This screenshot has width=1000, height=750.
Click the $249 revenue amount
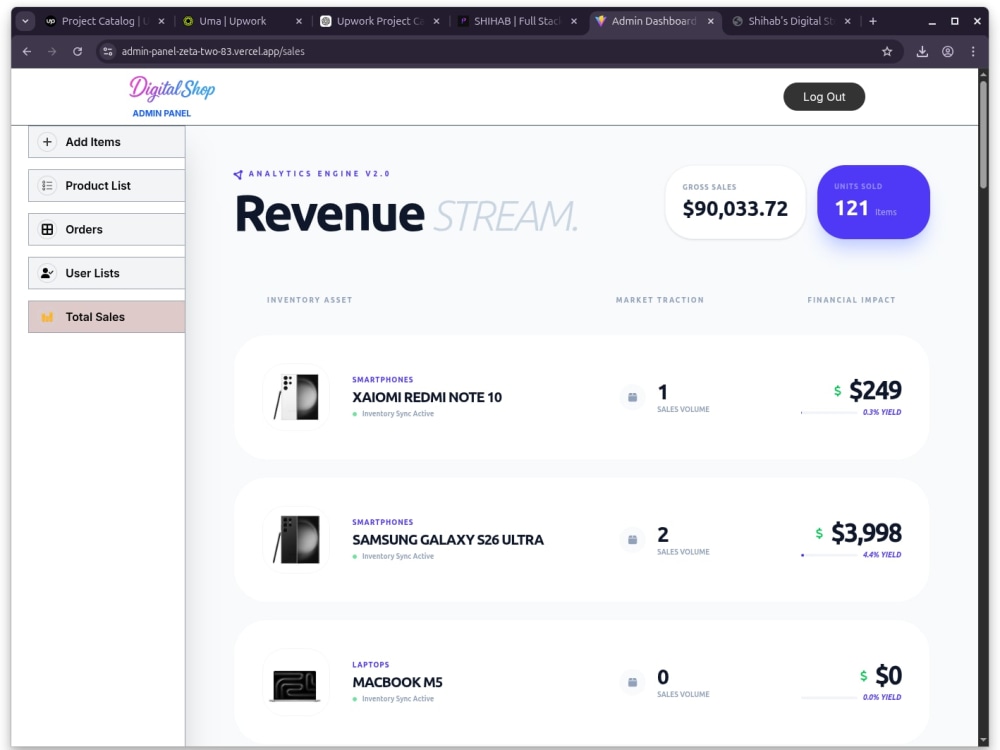coord(875,390)
